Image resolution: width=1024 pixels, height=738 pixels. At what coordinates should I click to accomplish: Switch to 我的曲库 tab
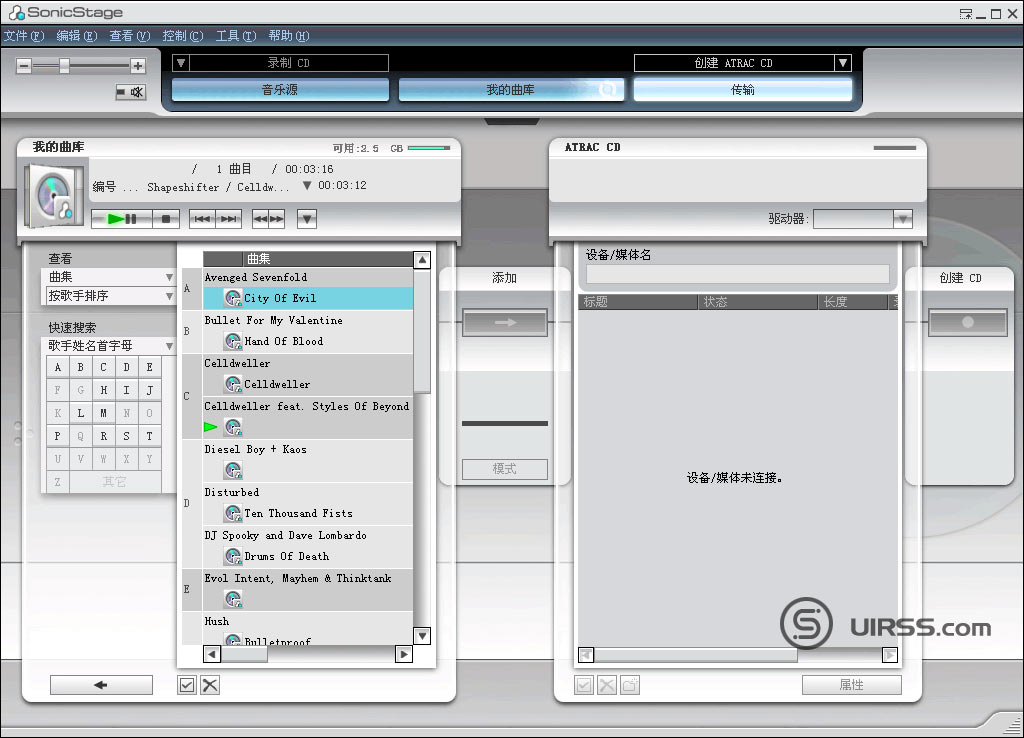pyautogui.click(x=511, y=89)
